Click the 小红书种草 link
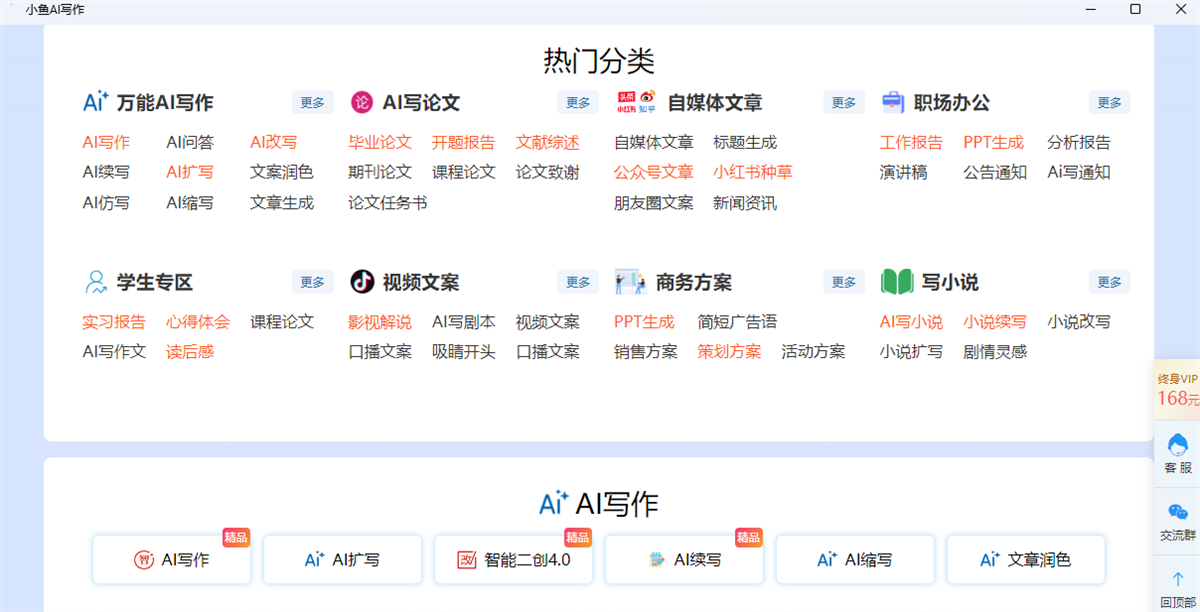The width and height of the screenshot is (1200, 612). point(755,172)
